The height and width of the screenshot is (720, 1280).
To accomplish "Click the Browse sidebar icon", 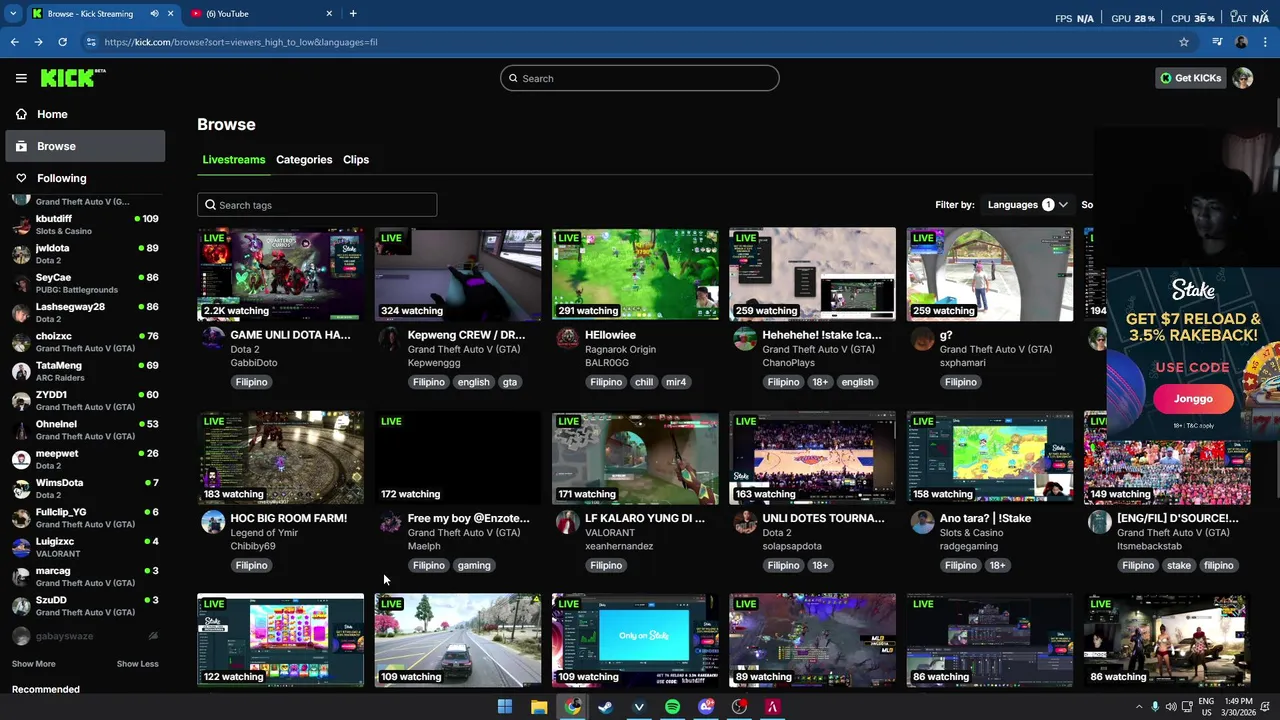I will (x=21, y=146).
